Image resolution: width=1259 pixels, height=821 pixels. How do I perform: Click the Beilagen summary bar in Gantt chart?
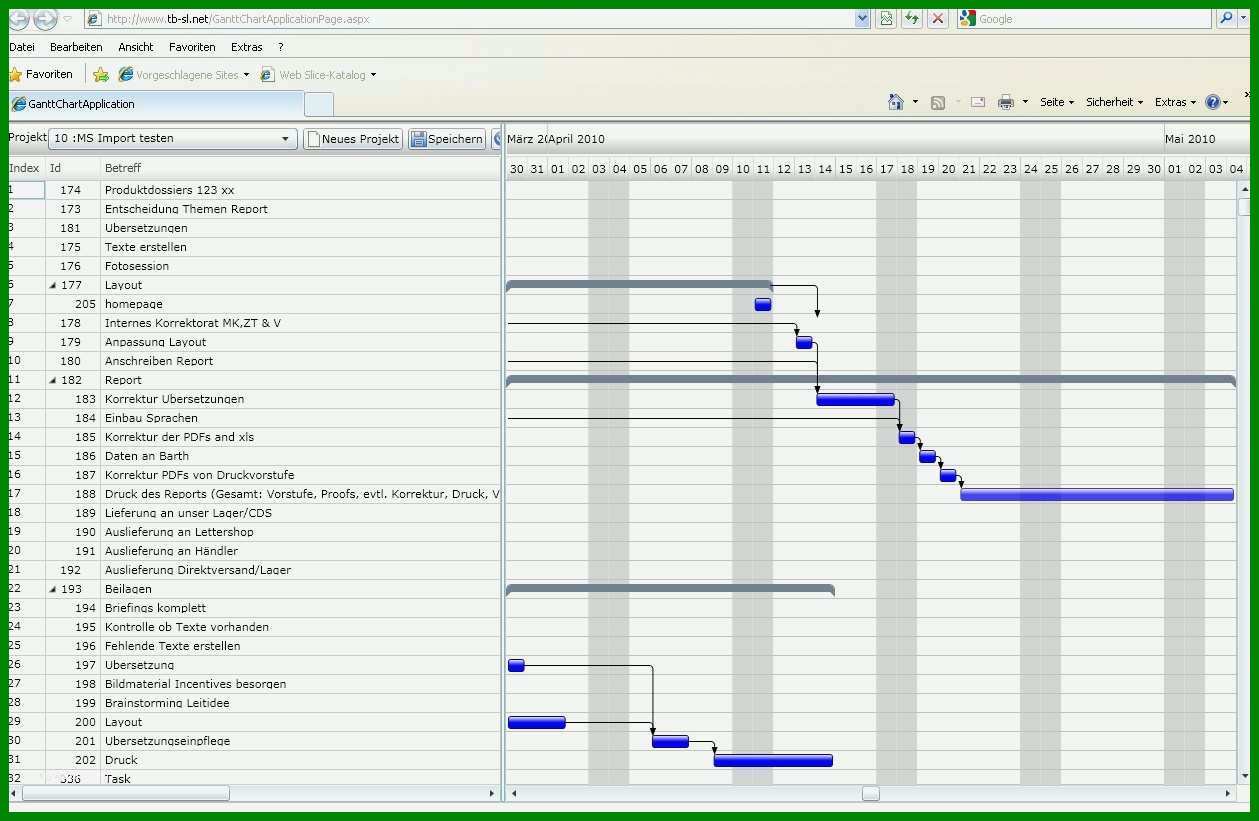point(670,589)
